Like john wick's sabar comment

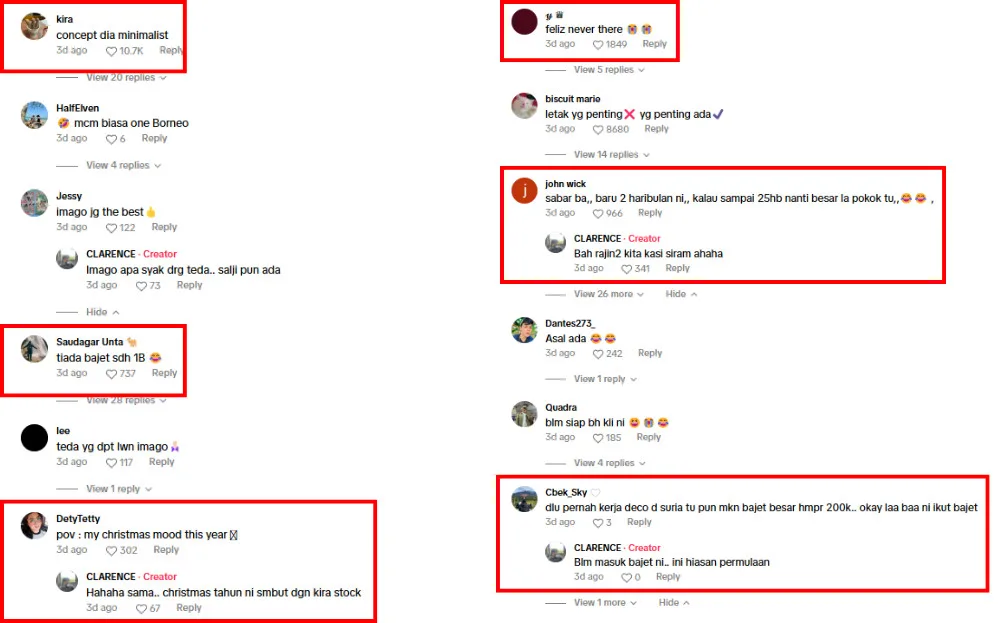point(599,213)
